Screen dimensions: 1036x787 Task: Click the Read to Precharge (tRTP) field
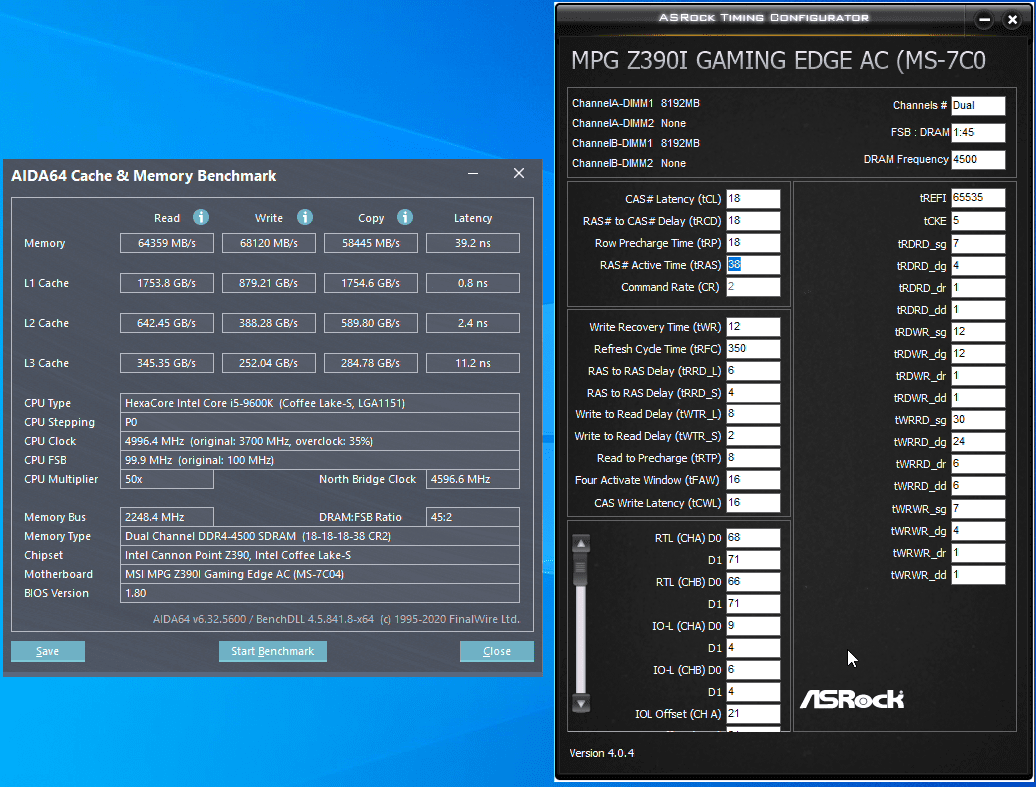click(x=753, y=458)
